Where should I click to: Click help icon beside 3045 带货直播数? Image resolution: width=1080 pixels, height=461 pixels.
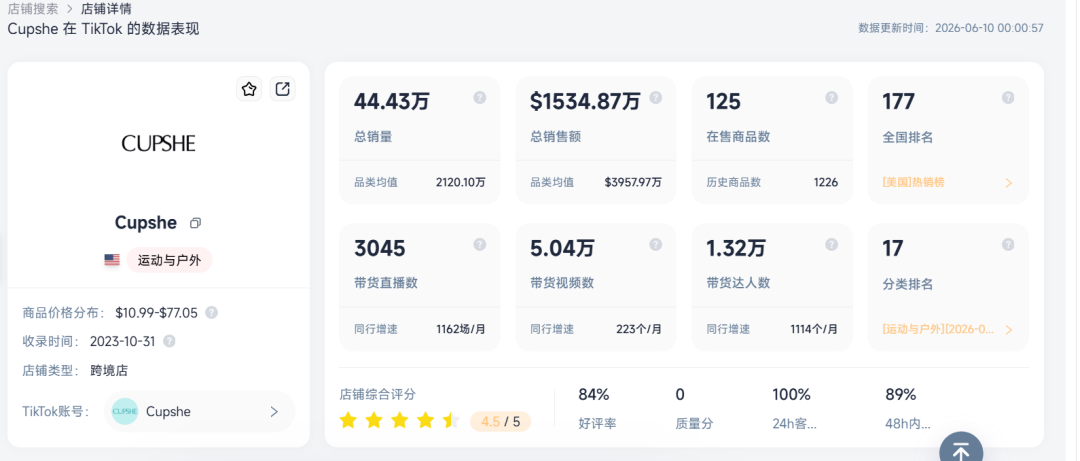tap(480, 245)
